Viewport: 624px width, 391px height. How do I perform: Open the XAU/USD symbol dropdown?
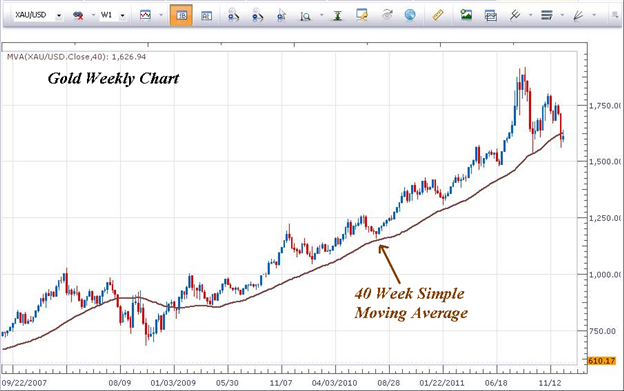59,16
